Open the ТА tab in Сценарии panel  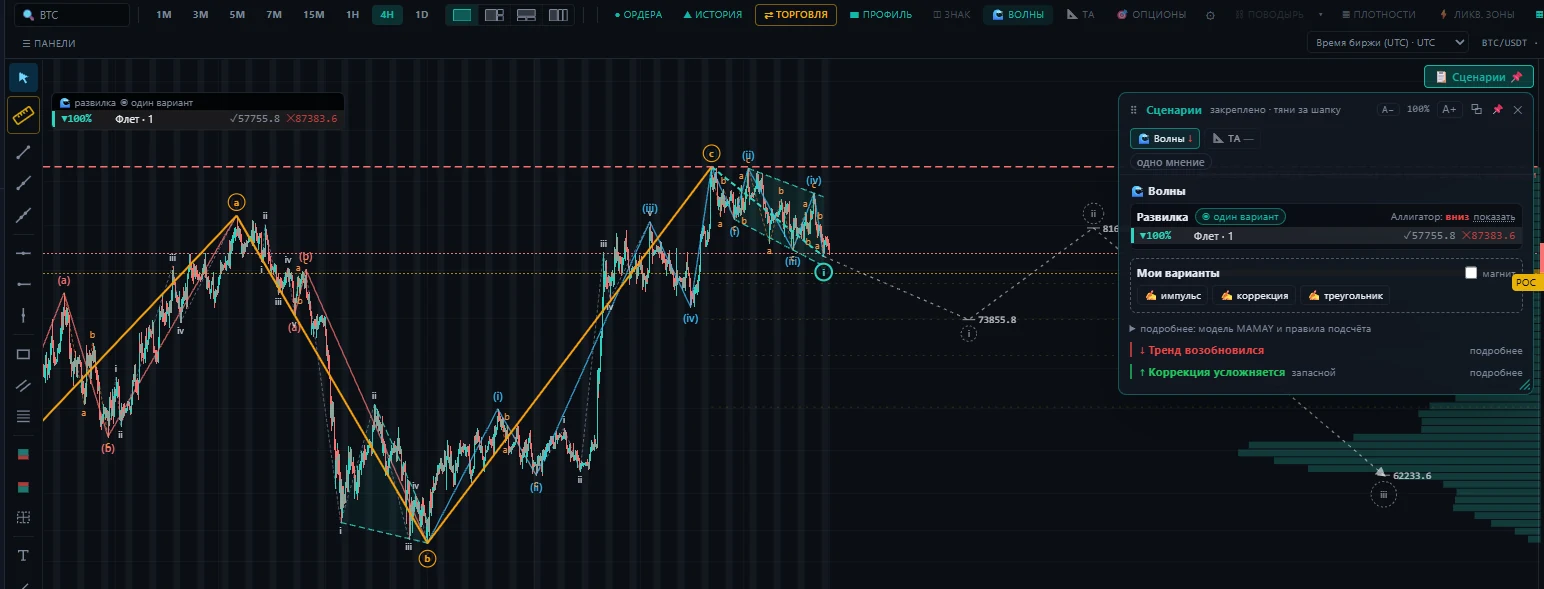pos(1233,139)
